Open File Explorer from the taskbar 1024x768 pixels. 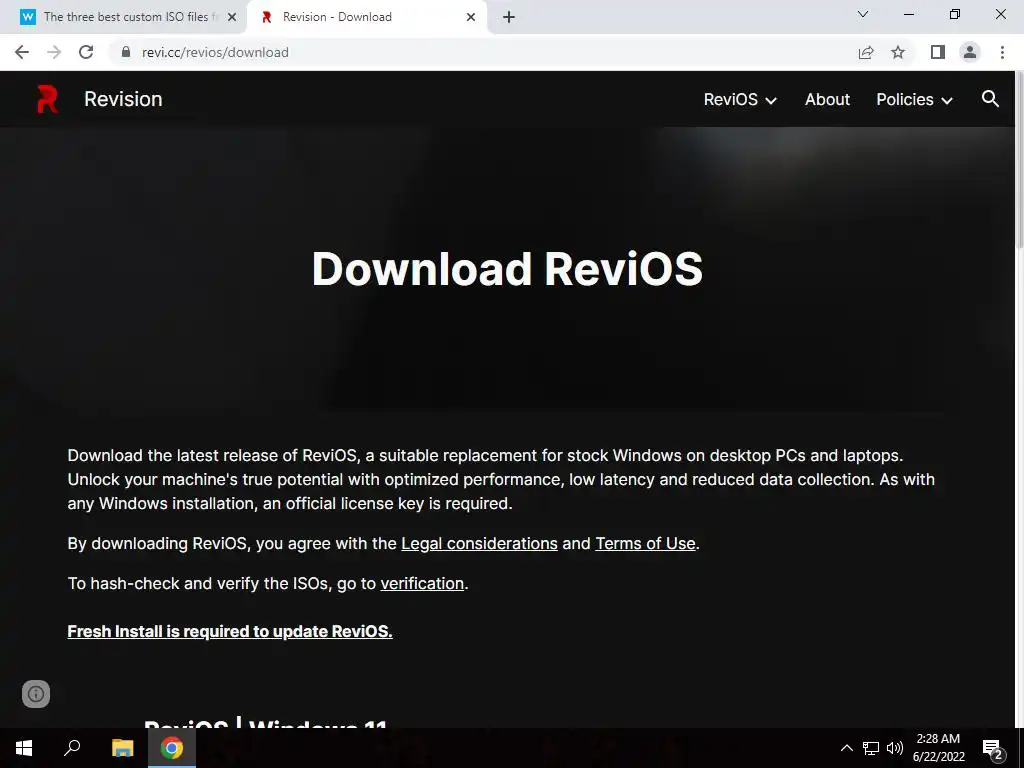122,748
